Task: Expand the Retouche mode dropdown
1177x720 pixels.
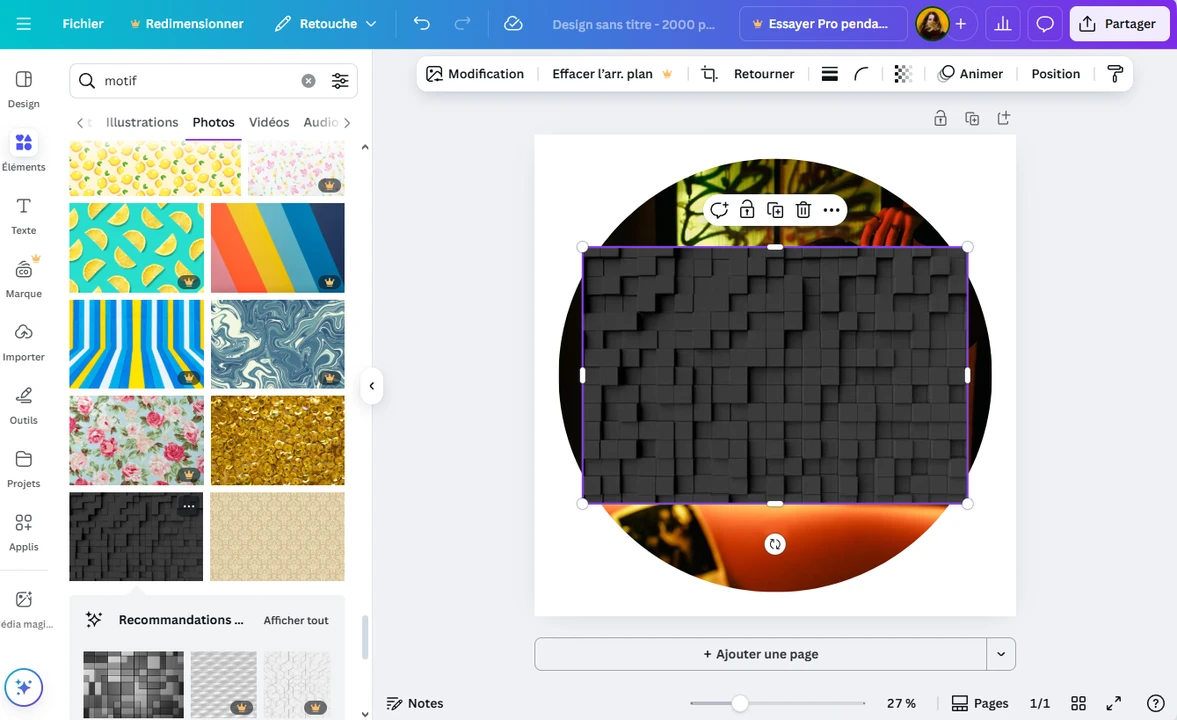Action: click(x=326, y=24)
